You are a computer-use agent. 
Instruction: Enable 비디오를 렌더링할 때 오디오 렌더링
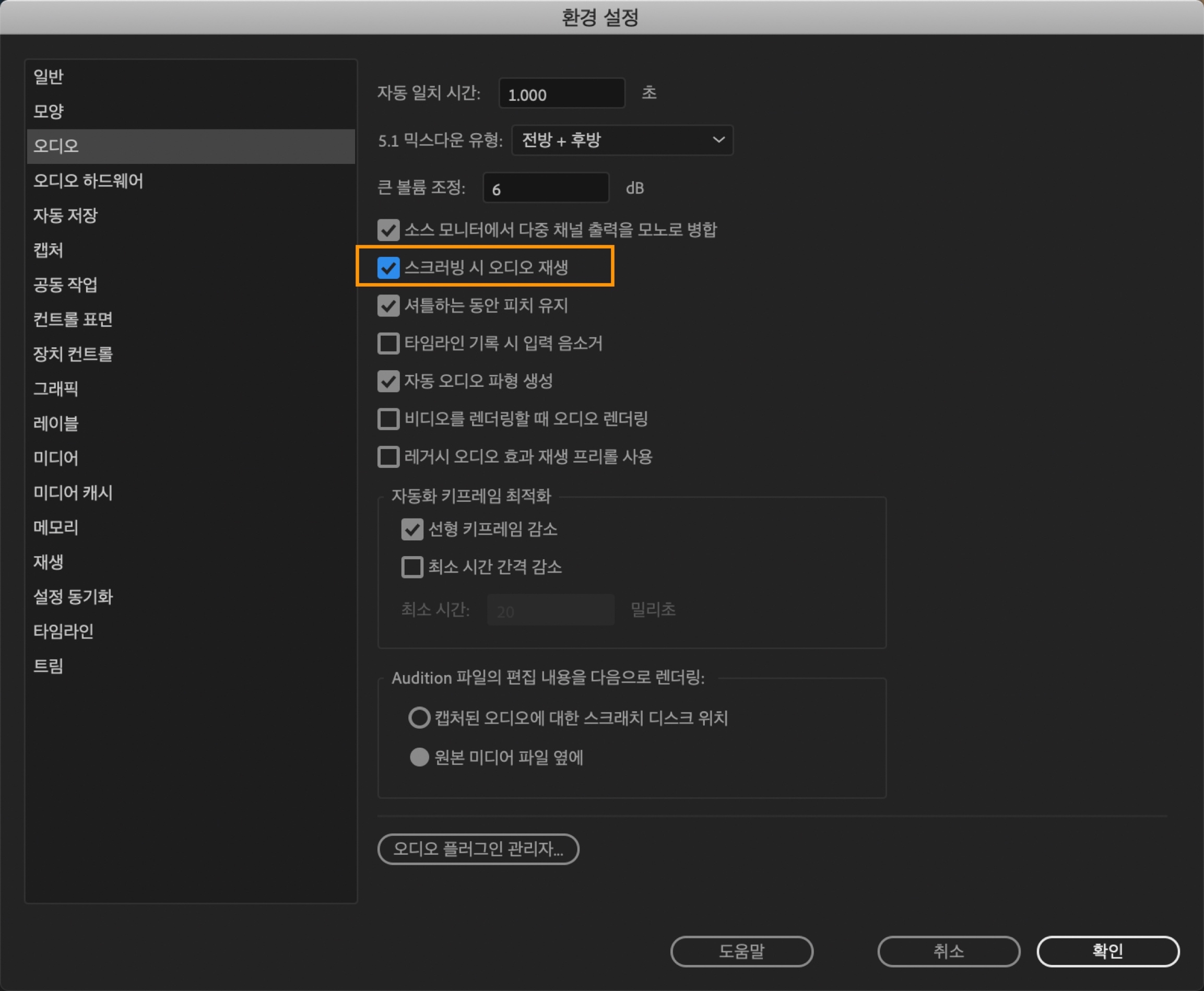point(388,419)
